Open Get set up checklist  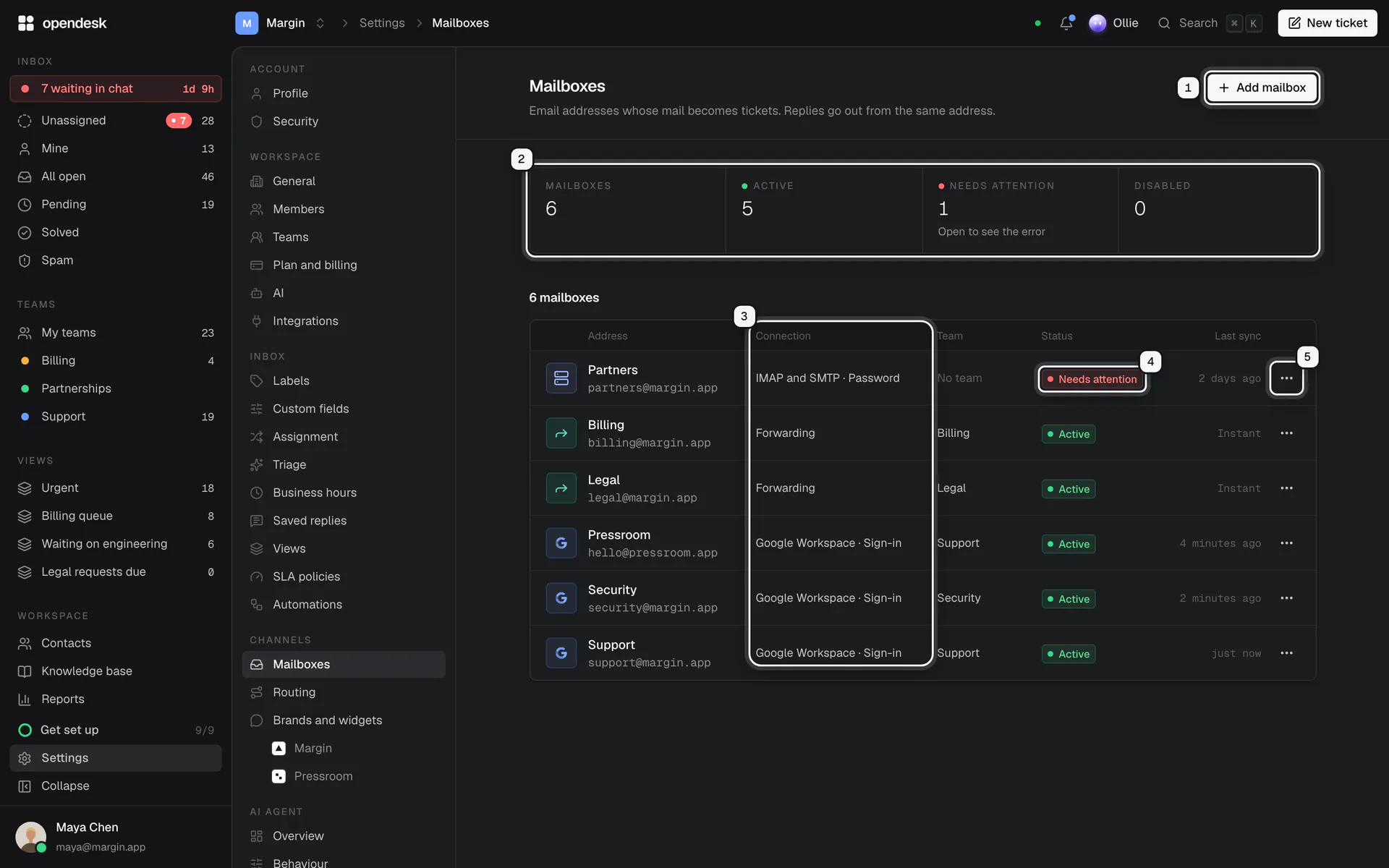click(x=116, y=730)
